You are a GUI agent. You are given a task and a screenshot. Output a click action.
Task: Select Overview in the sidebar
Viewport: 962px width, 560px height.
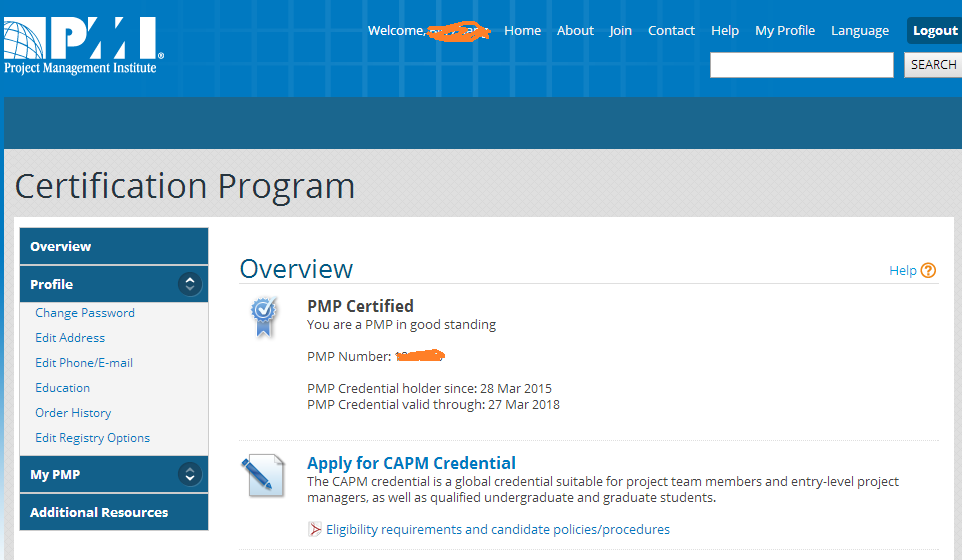pos(114,247)
